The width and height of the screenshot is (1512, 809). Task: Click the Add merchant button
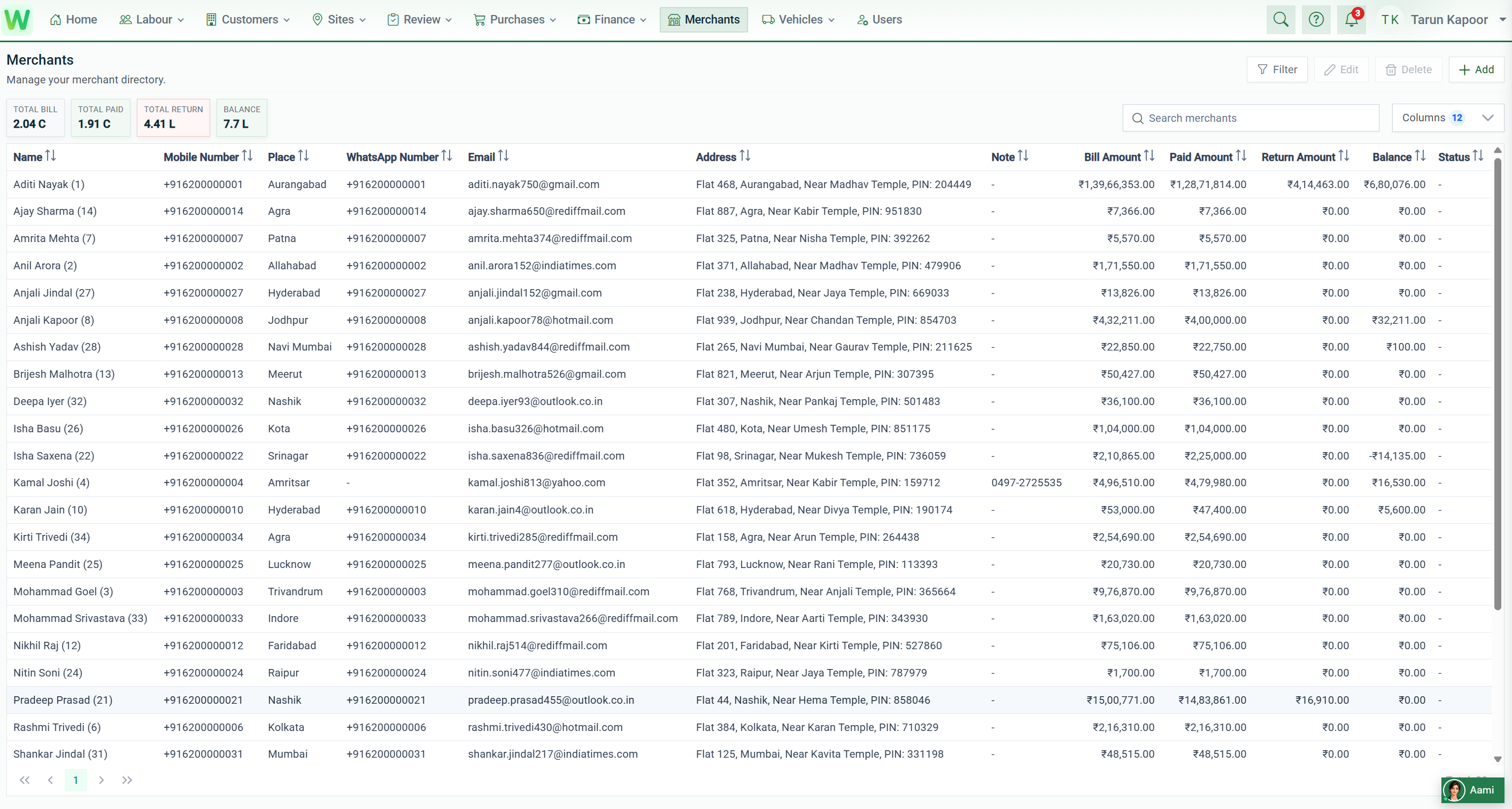1476,69
